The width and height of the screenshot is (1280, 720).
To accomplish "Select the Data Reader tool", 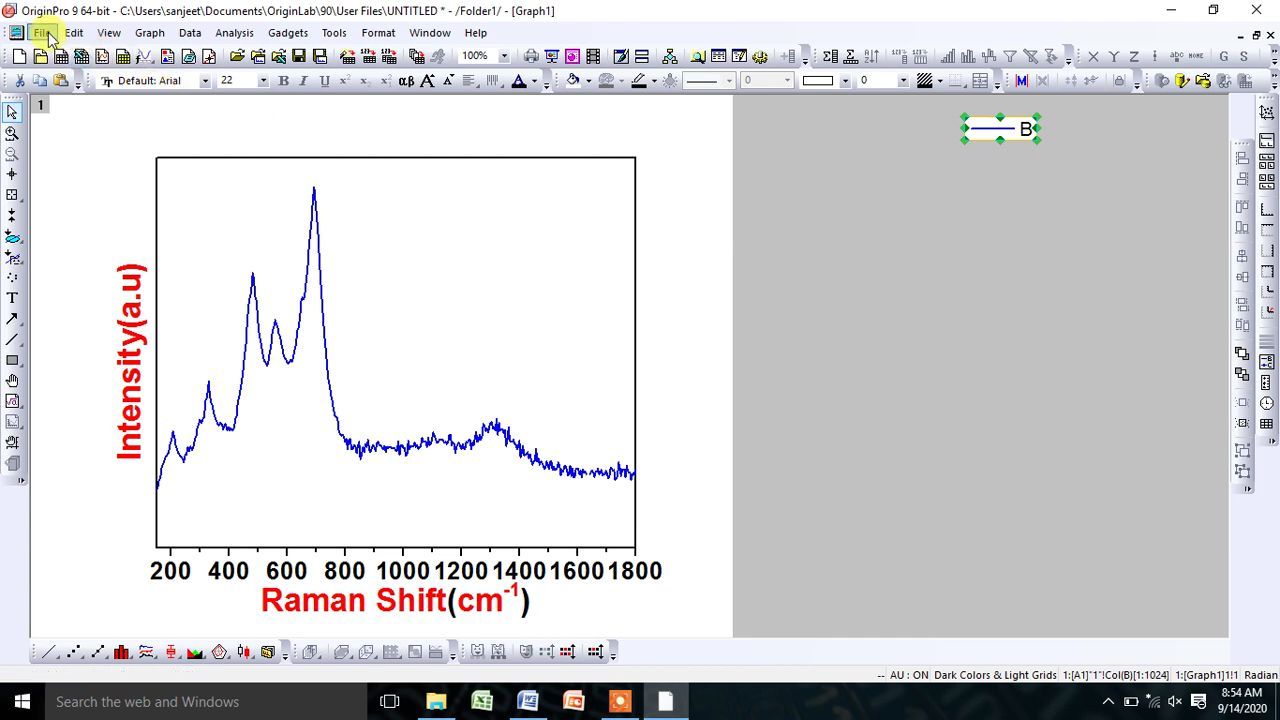I will [12, 195].
